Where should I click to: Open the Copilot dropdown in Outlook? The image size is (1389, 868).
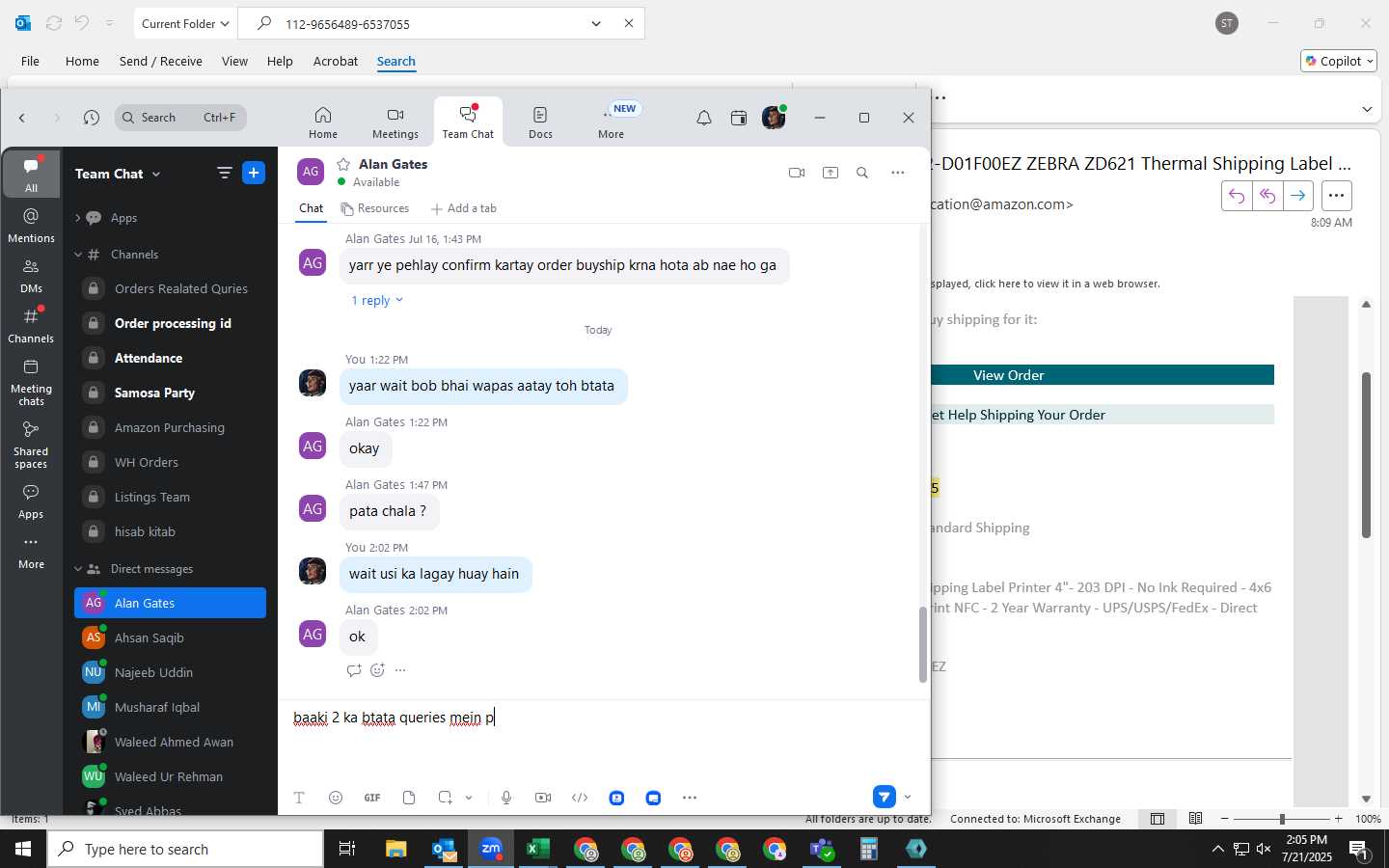pyautogui.click(x=1339, y=61)
